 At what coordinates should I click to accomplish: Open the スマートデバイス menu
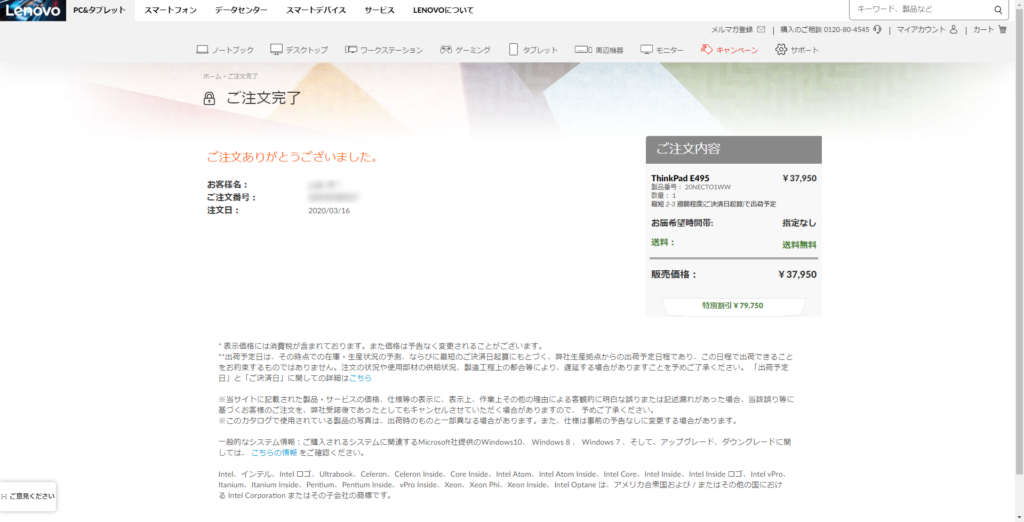click(316, 10)
